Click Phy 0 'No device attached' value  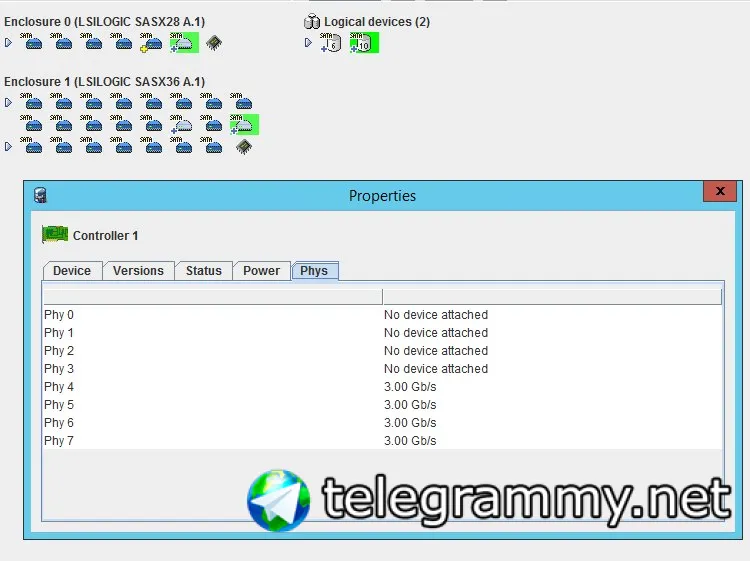coord(436,315)
